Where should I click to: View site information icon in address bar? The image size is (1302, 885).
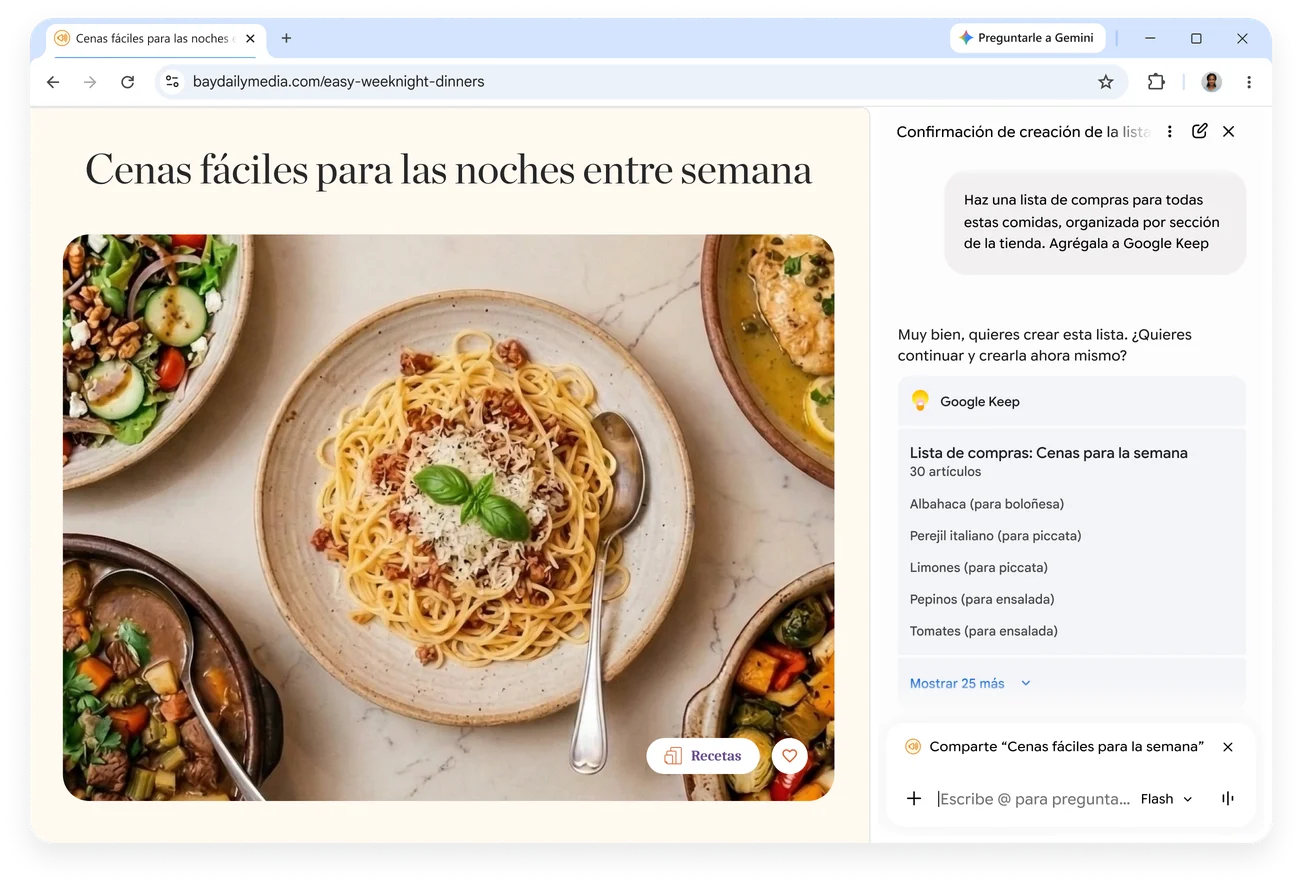click(x=172, y=82)
